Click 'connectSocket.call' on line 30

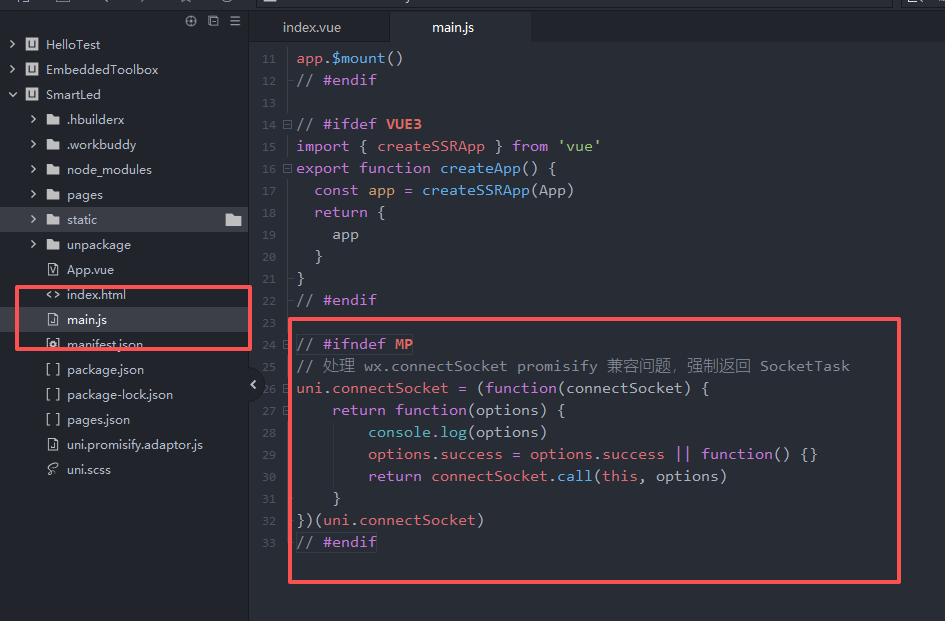(x=512, y=476)
